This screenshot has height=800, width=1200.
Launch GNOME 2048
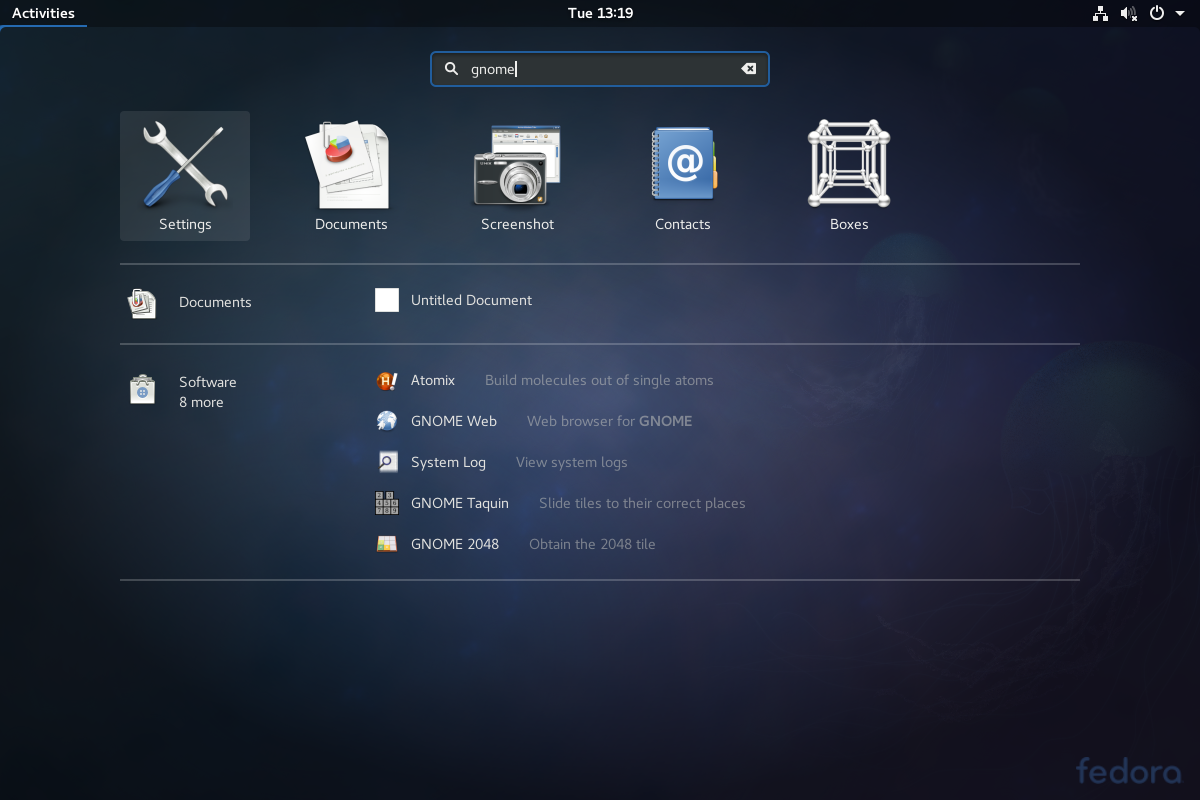[x=454, y=544]
